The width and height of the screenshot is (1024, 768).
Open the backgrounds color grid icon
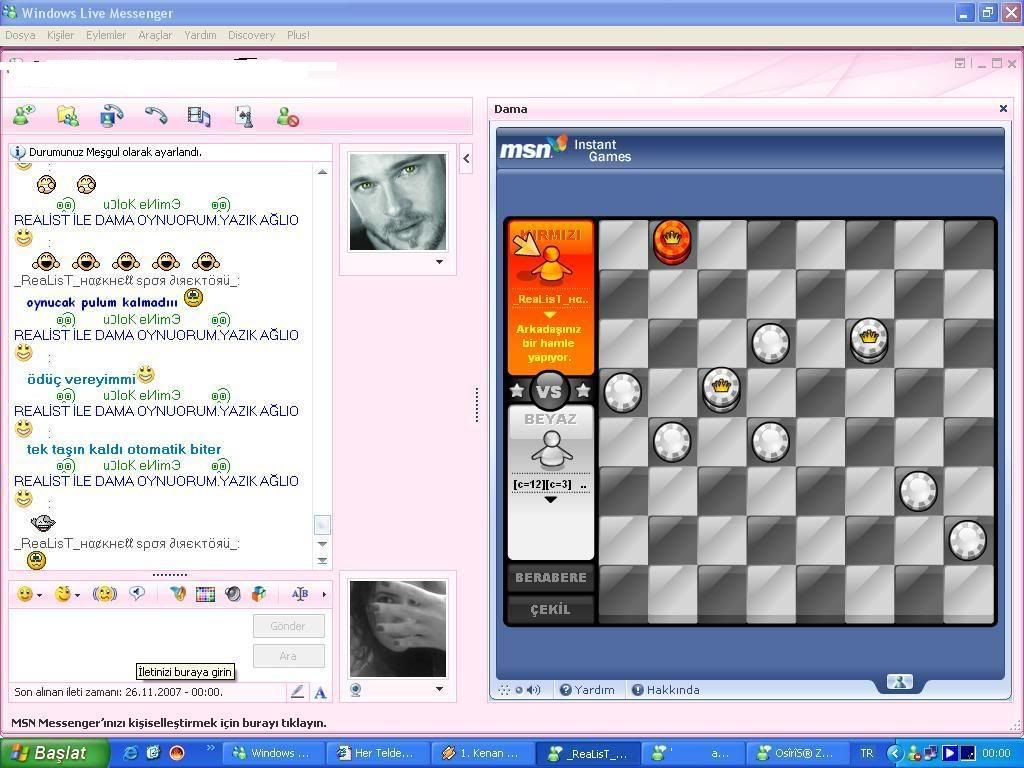[x=205, y=594]
